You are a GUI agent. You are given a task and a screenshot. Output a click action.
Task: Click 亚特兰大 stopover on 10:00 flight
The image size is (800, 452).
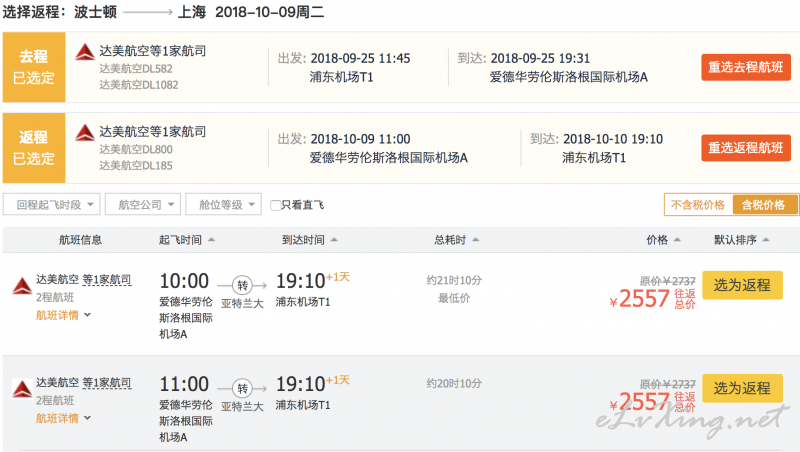click(242, 304)
